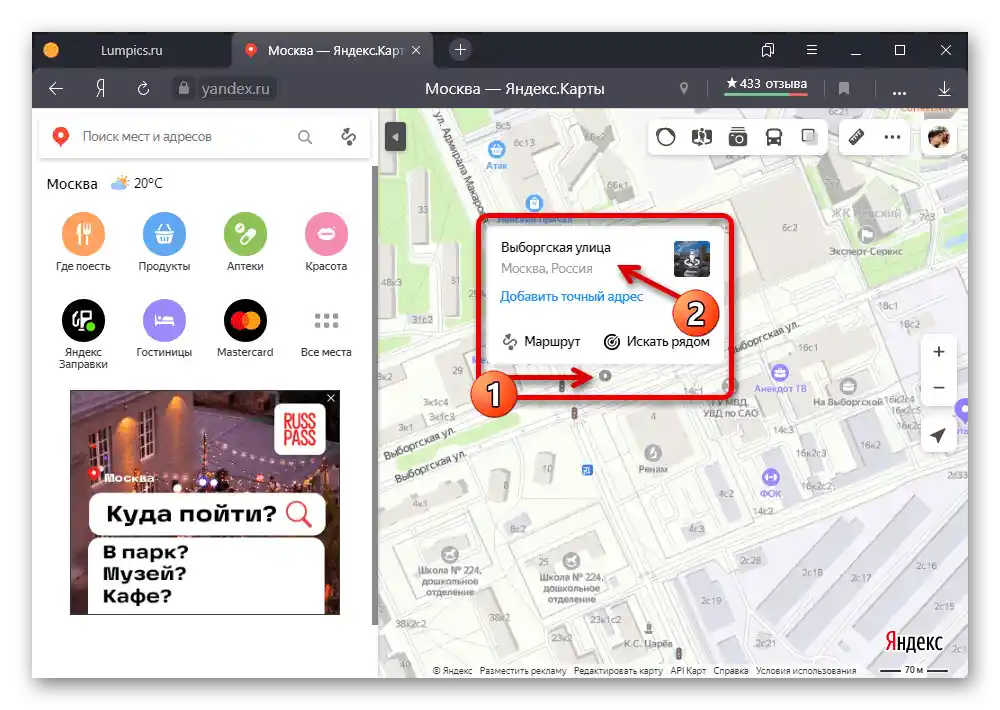The width and height of the screenshot is (1000, 710).
Task: Click Добавить точный адрес link
Action: click(x=571, y=297)
